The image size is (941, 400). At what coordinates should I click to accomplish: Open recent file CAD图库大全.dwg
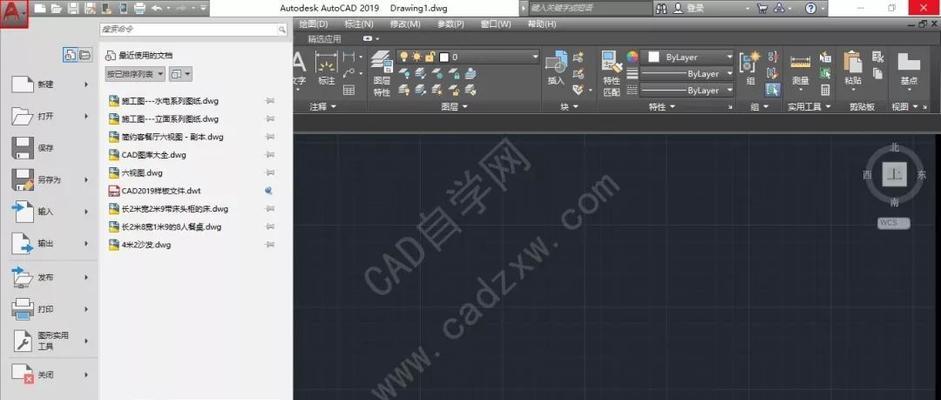tap(148, 155)
